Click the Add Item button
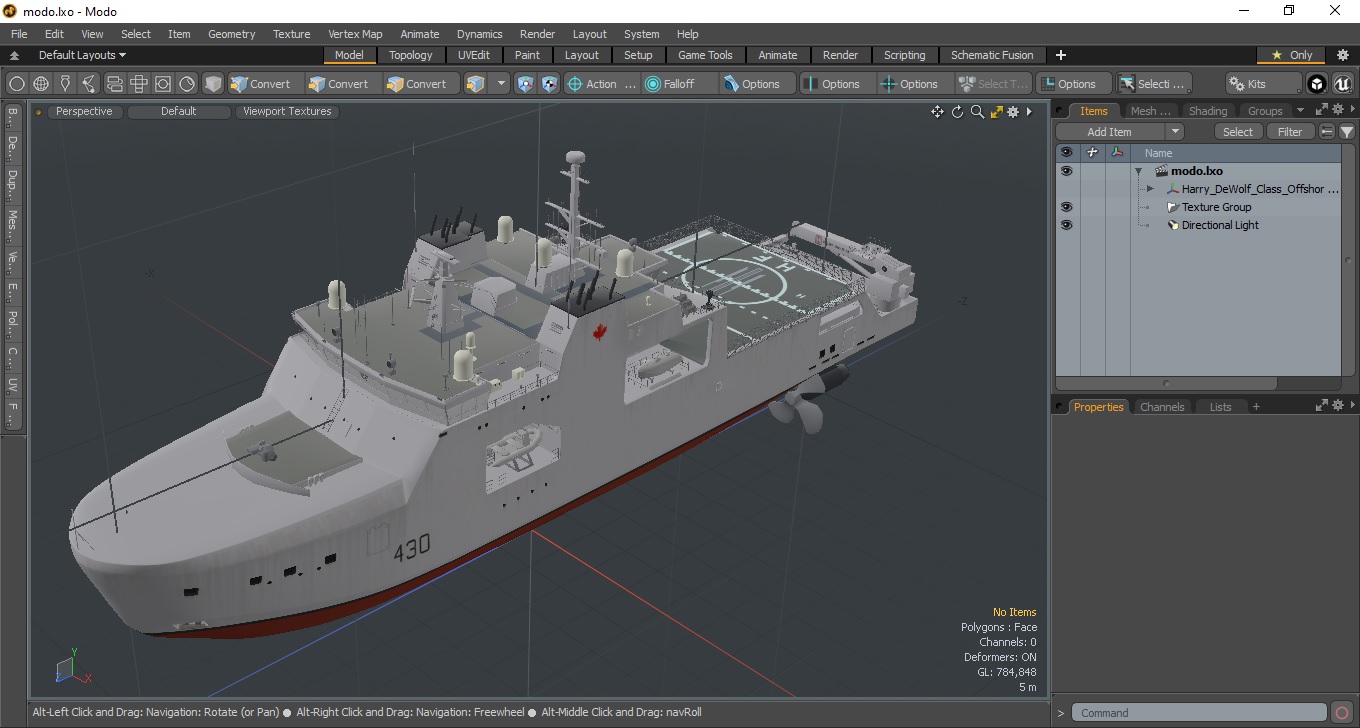1360x728 pixels. [1110, 132]
